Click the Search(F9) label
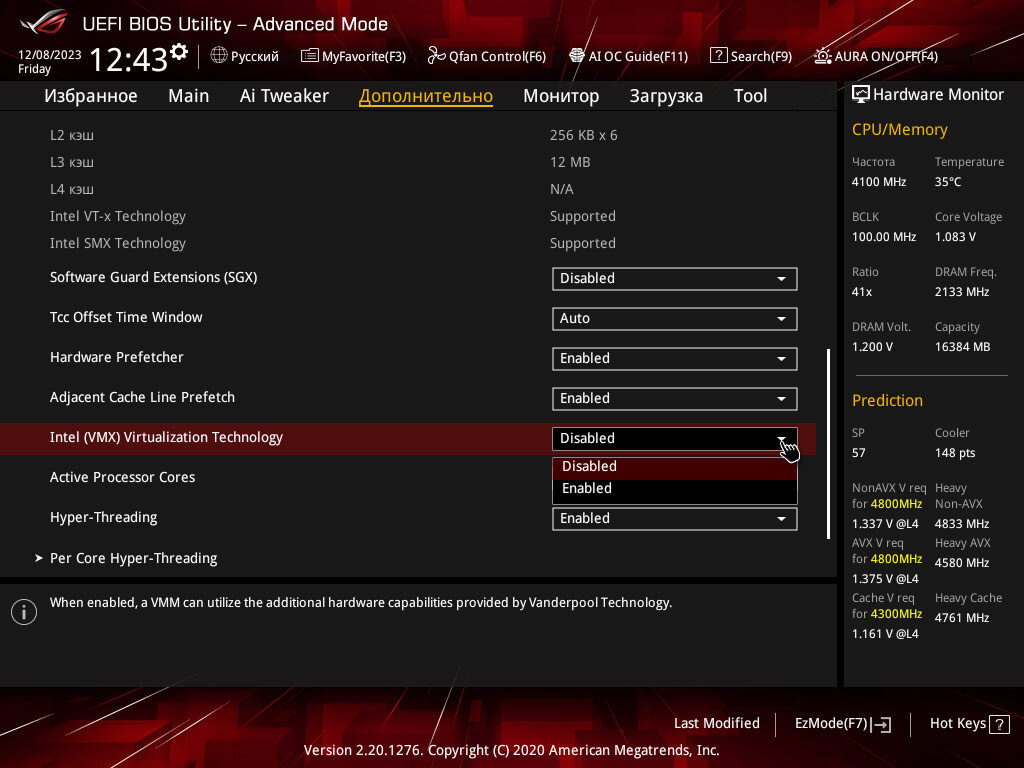Image resolution: width=1024 pixels, height=768 pixels. [761, 56]
